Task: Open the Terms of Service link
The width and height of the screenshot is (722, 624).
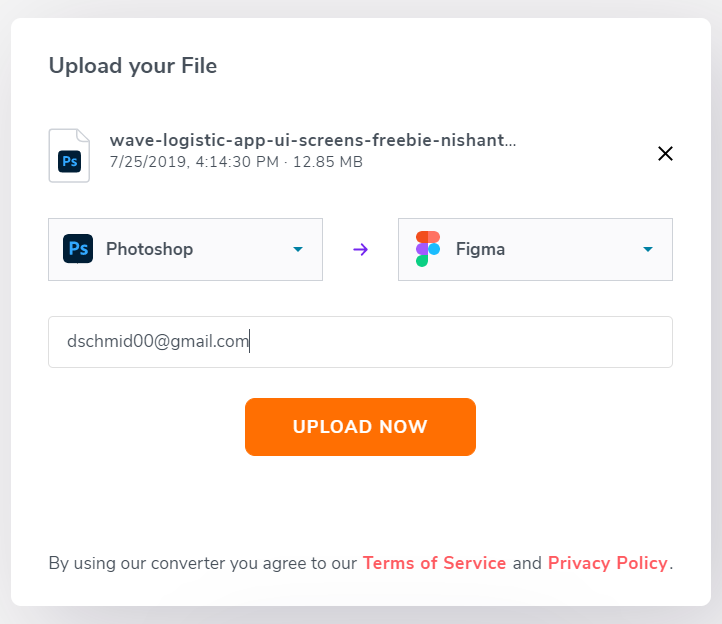Action: pos(434,563)
